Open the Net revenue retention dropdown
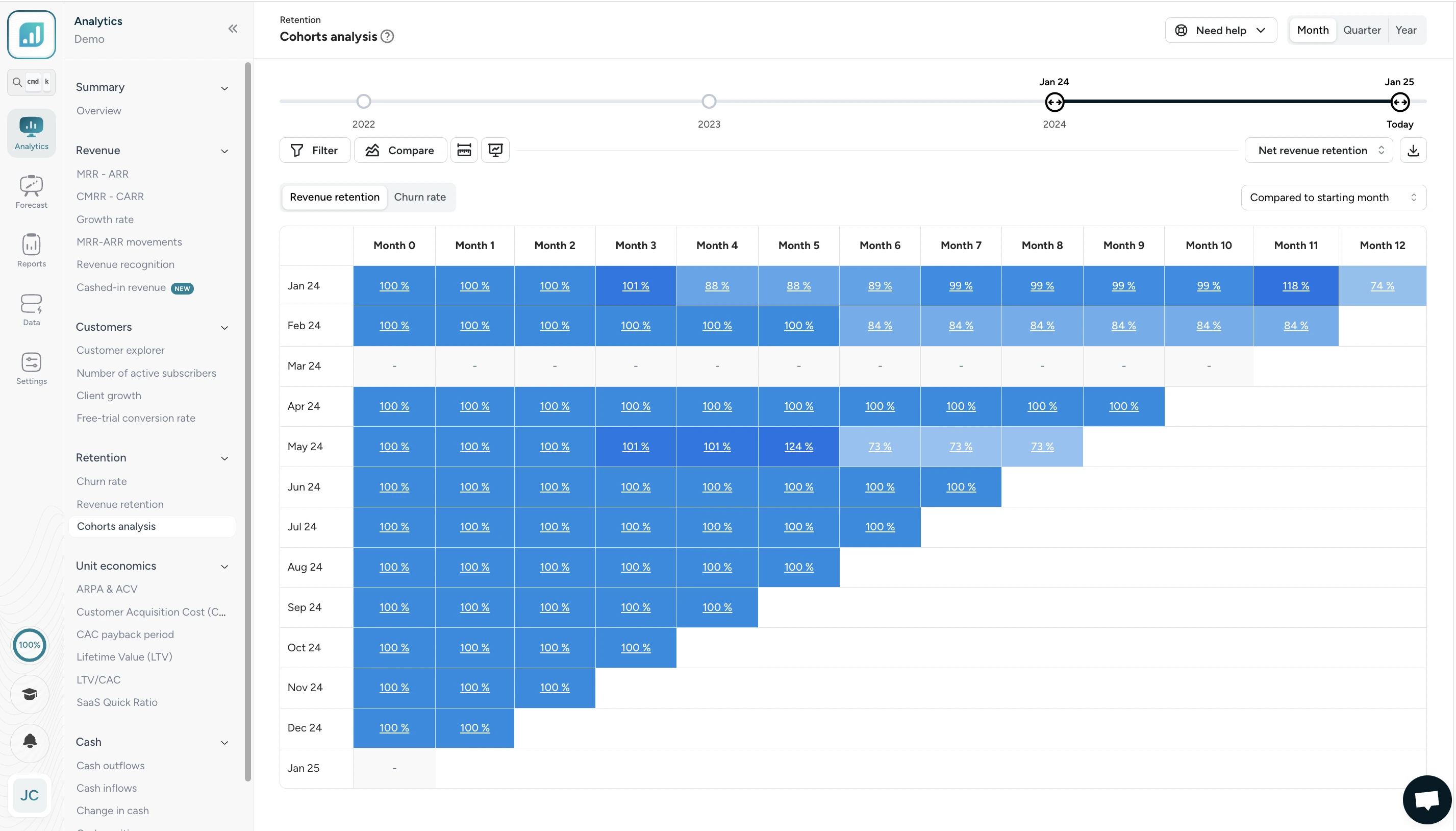Viewport: 1456px width, 831px height. 1319,150
